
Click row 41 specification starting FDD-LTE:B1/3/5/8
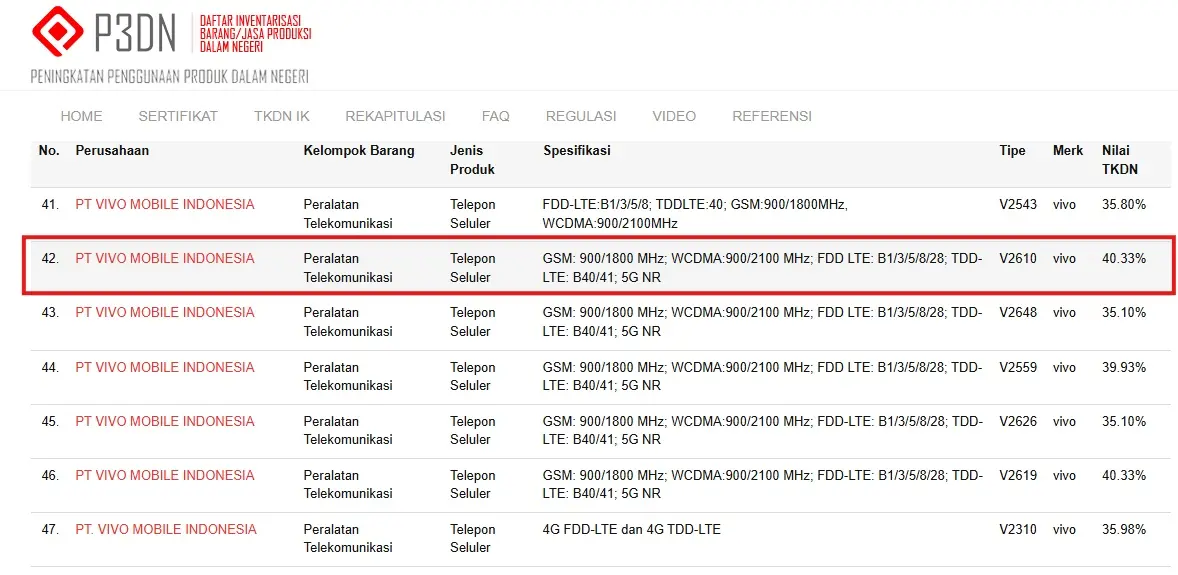695,214
